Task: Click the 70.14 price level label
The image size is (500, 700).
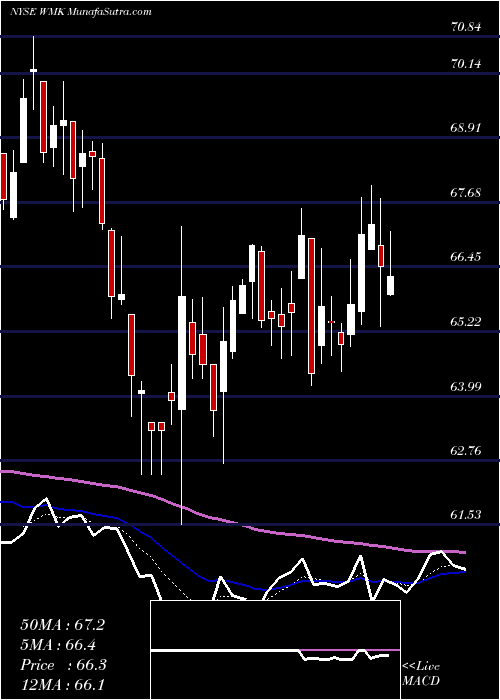Action: [466, 64]
